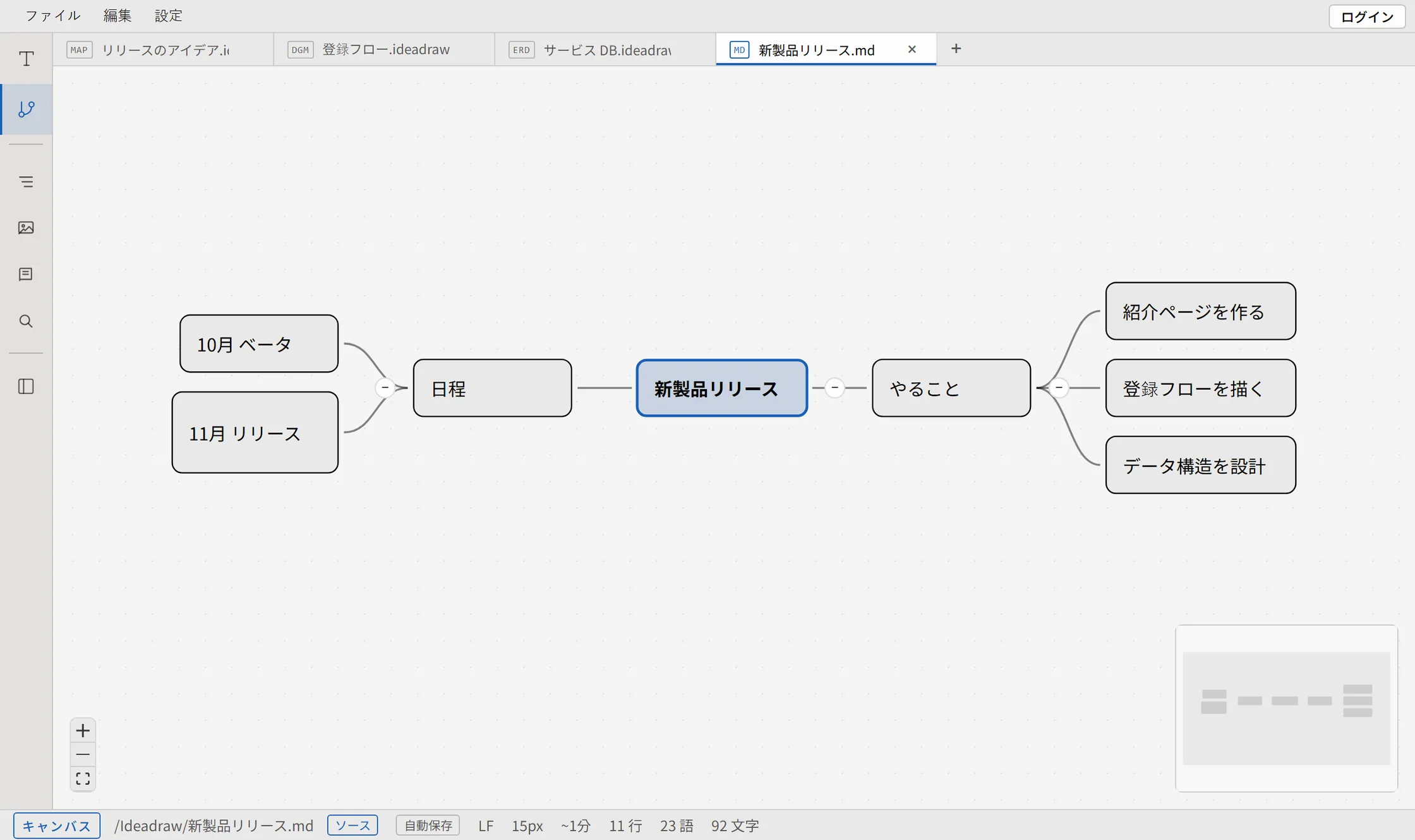The width and height of the screenshot is (1415, 840).
Task: Select the 10月 ベータ node
Action: [x=259, y=344]
